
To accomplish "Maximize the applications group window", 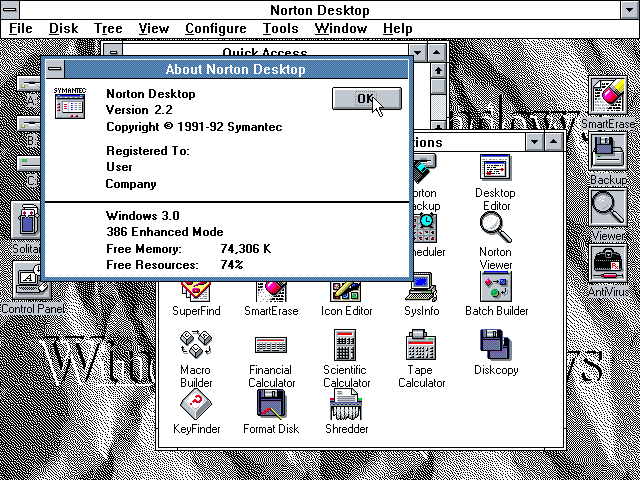I will point(553,142).
